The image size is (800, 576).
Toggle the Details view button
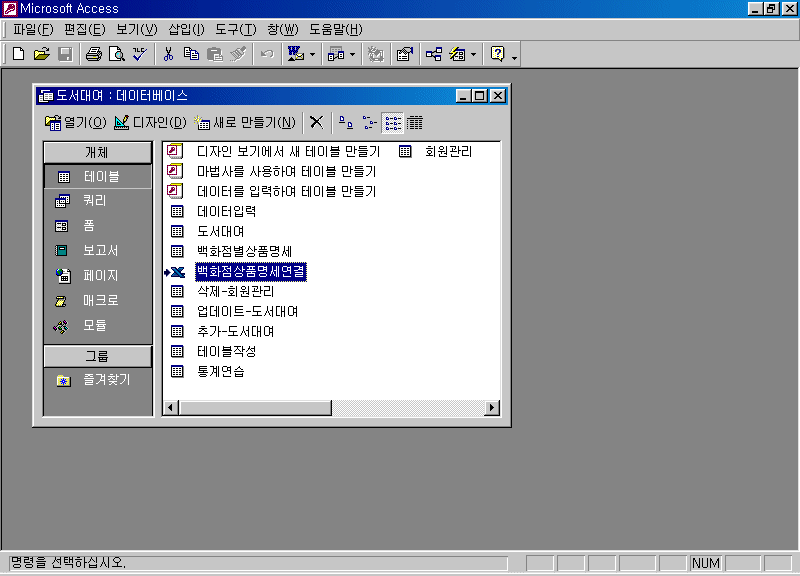coord(415,122)
